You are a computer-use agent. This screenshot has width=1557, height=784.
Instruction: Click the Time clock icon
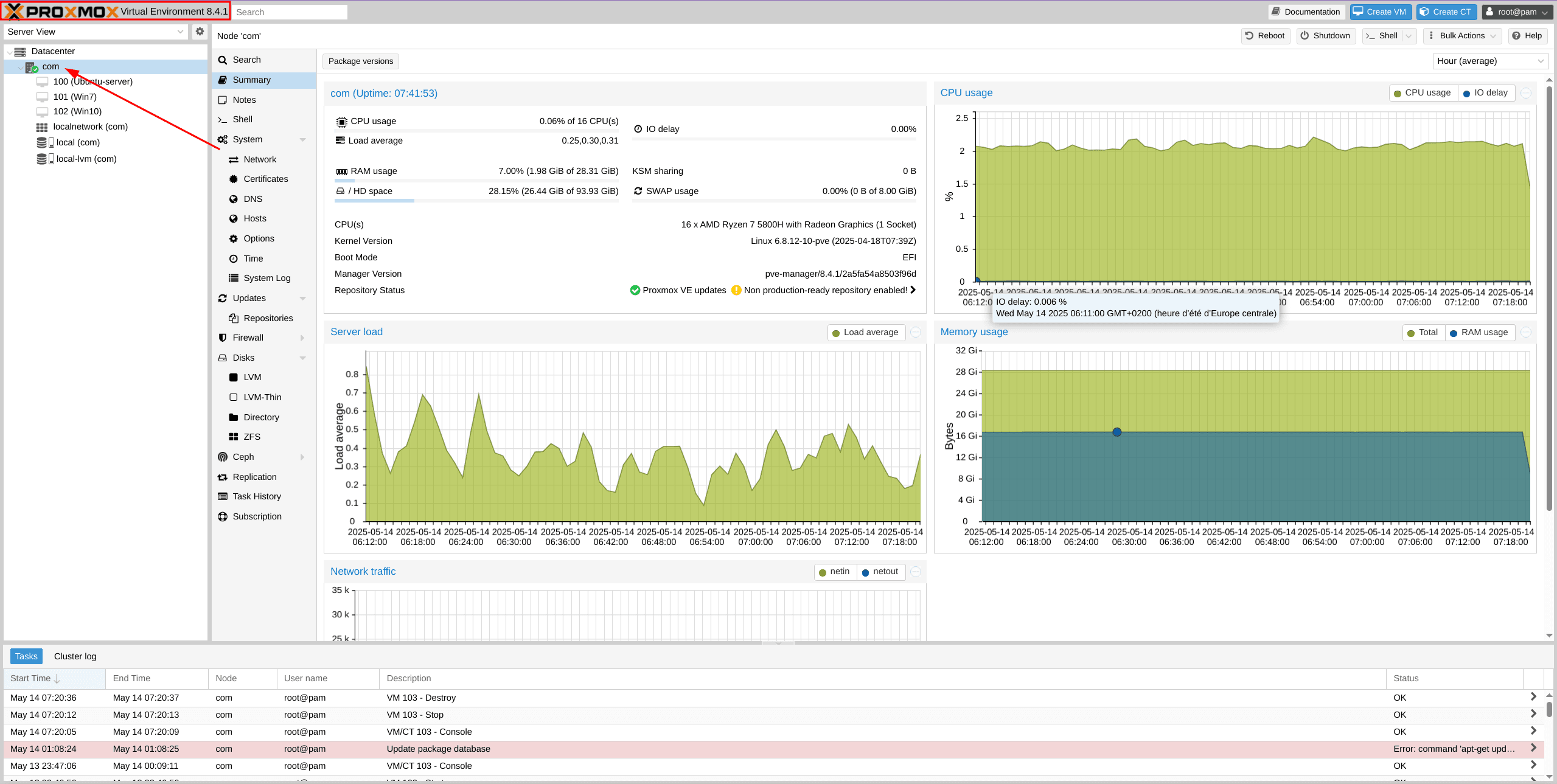tap(234, 258)
